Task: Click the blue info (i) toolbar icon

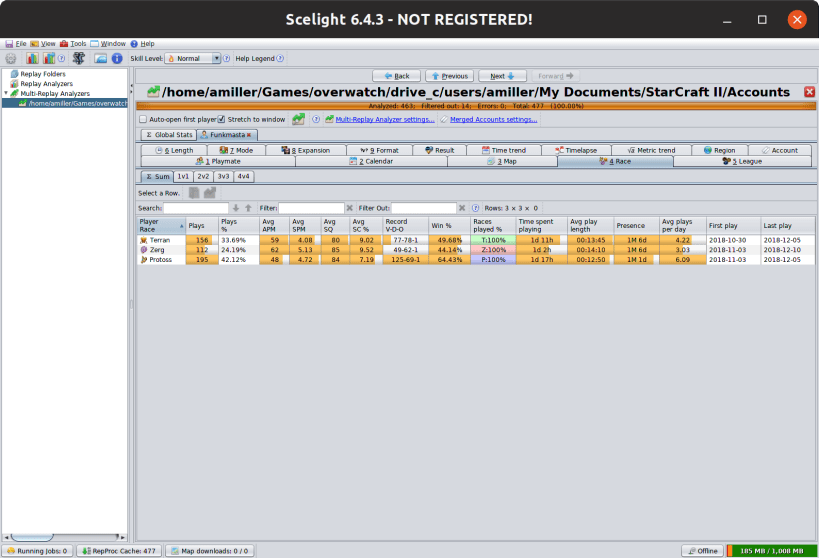Action: [117, 59]
